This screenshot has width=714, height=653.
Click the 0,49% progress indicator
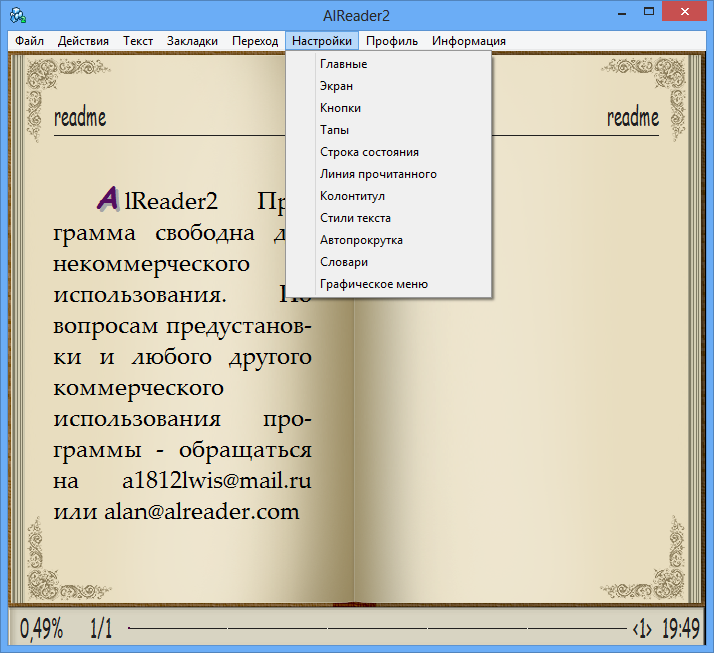[41, 629]
